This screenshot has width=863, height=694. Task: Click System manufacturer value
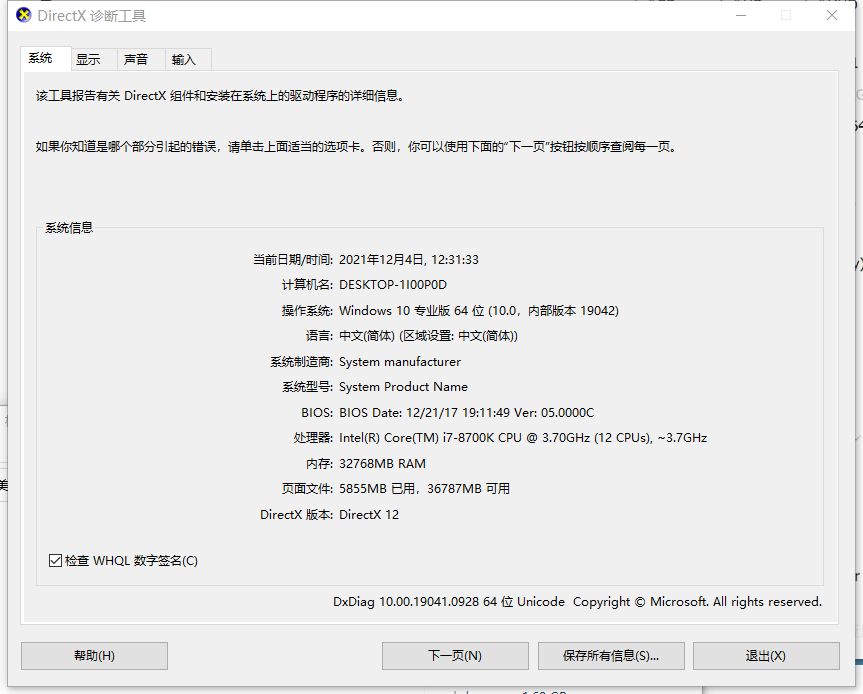point(400,362)
